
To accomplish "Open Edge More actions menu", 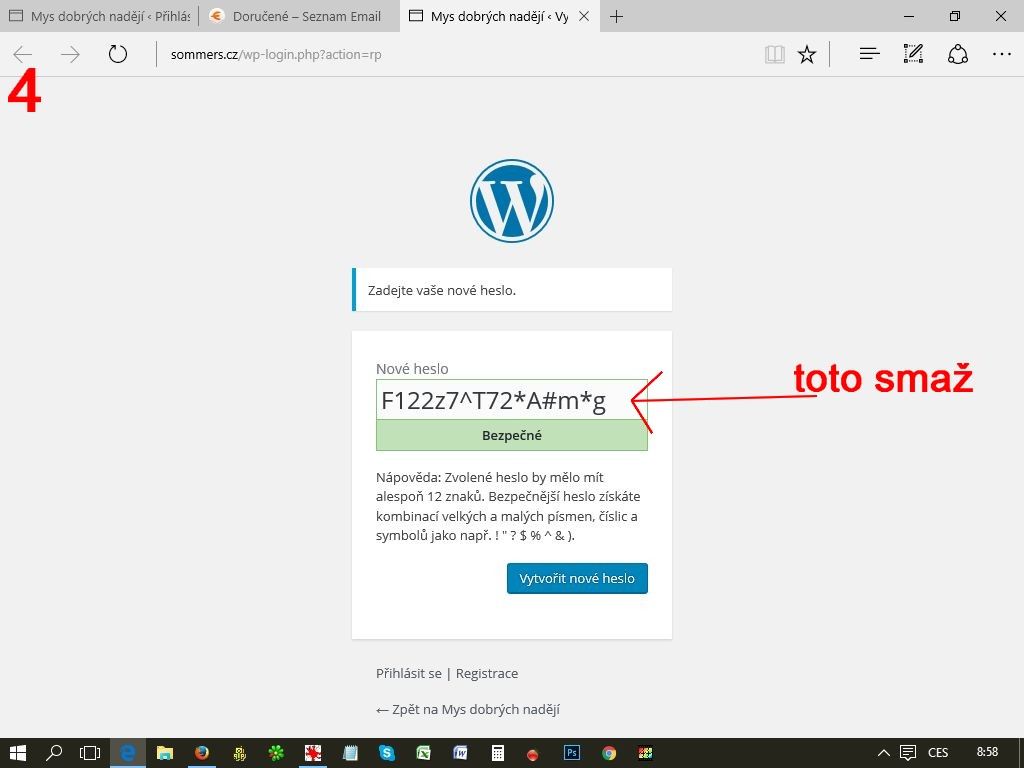I will click(x=1002, y=54).
